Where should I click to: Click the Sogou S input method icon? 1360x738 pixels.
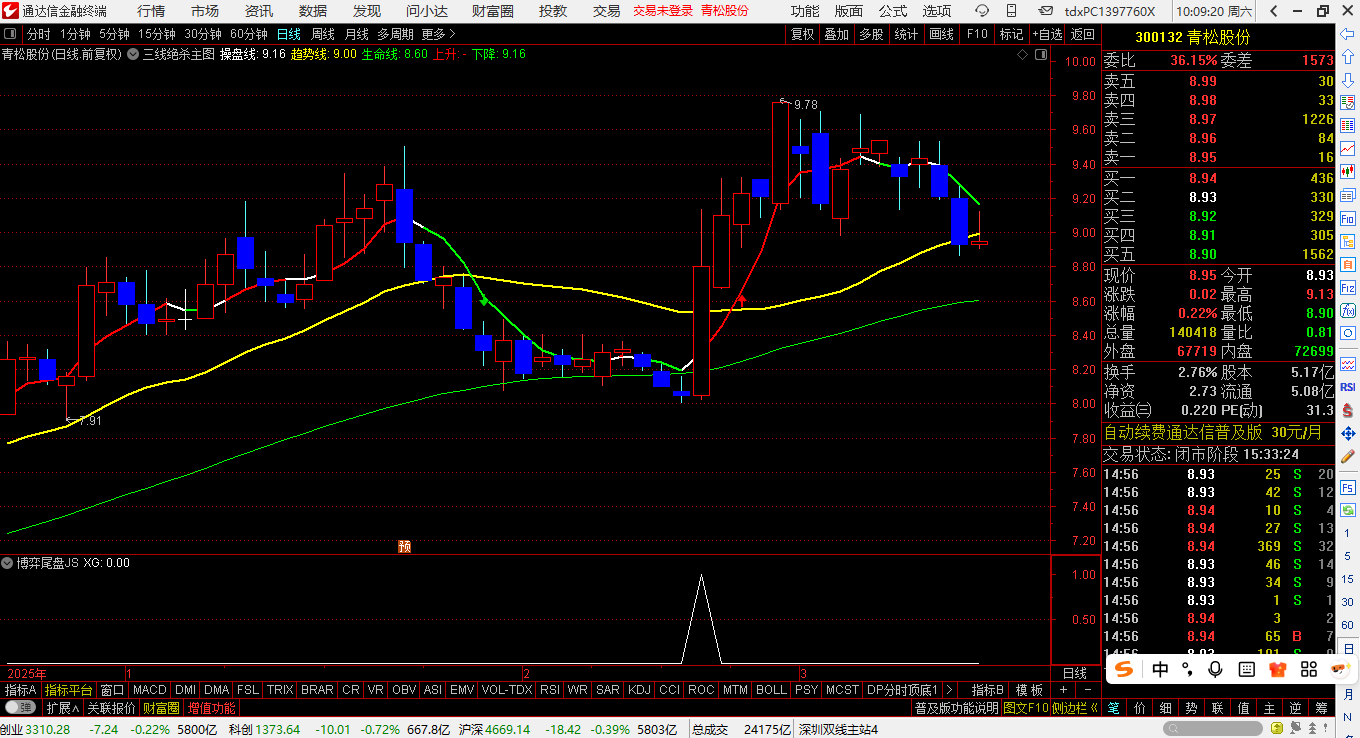(x=1125, y=668)
